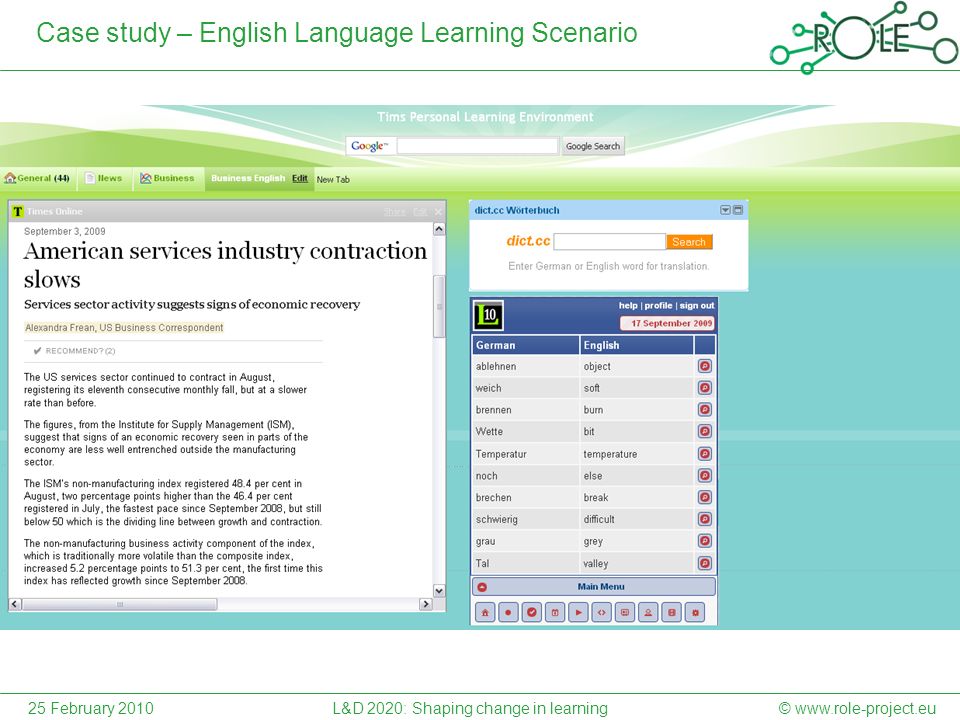
Task: Click the checkmark icon in L10 toolbar
Action: pyautogui.click(x=531, y=612)
